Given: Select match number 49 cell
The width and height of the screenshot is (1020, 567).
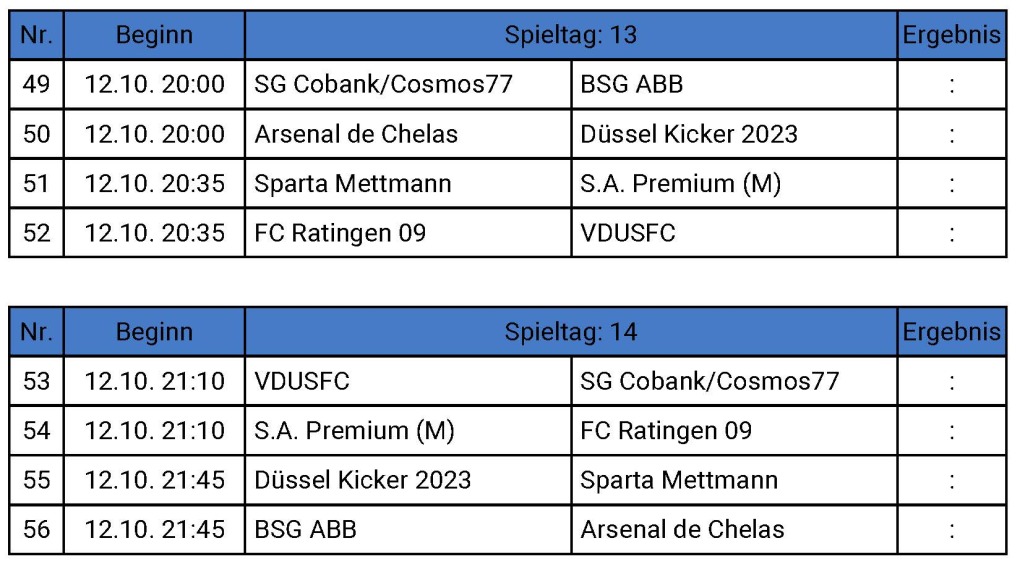Looking at the screenshot, I should coord(36,84).
